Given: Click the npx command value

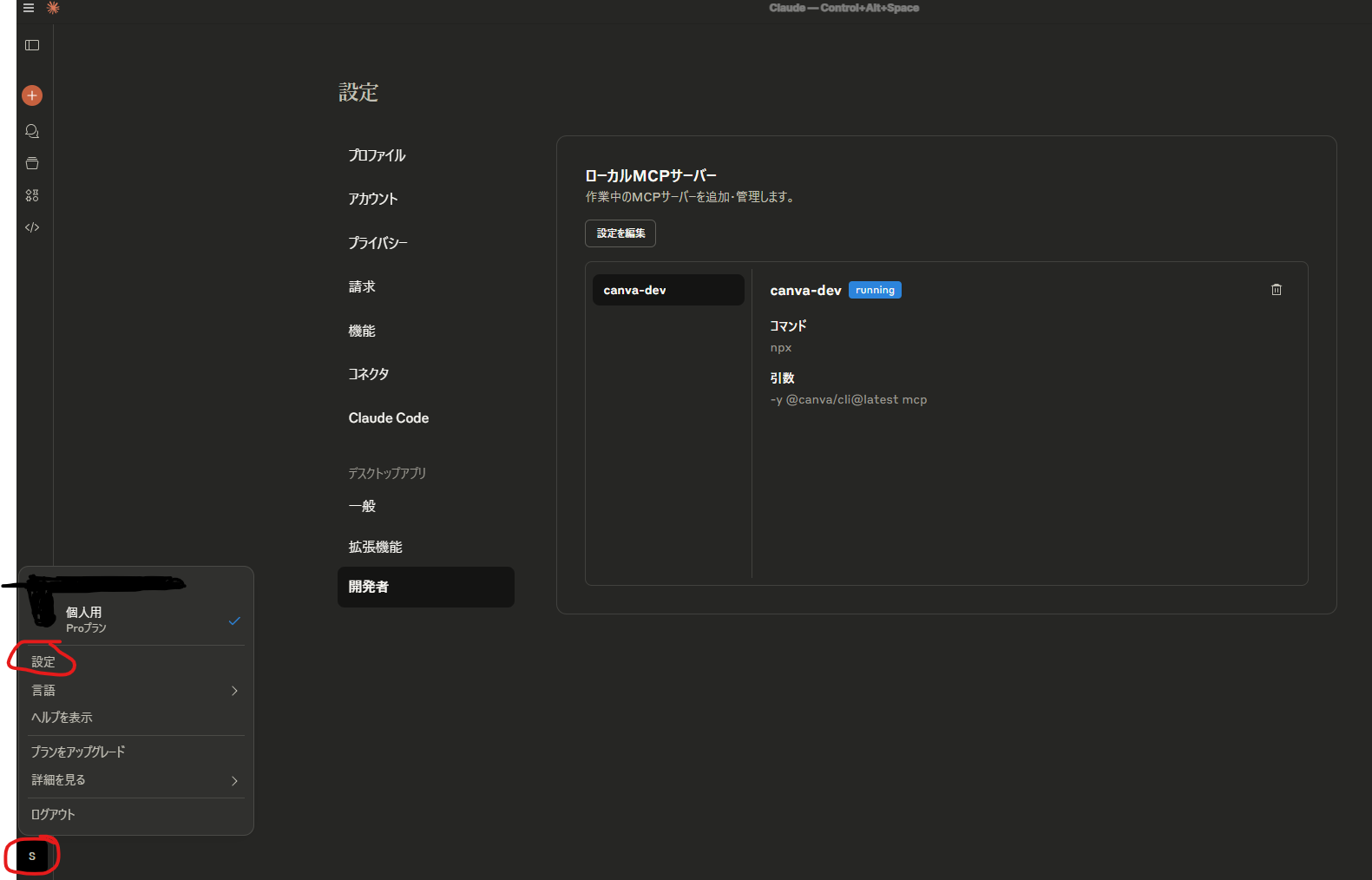Looking at the screenshot, I should [781, 348].
